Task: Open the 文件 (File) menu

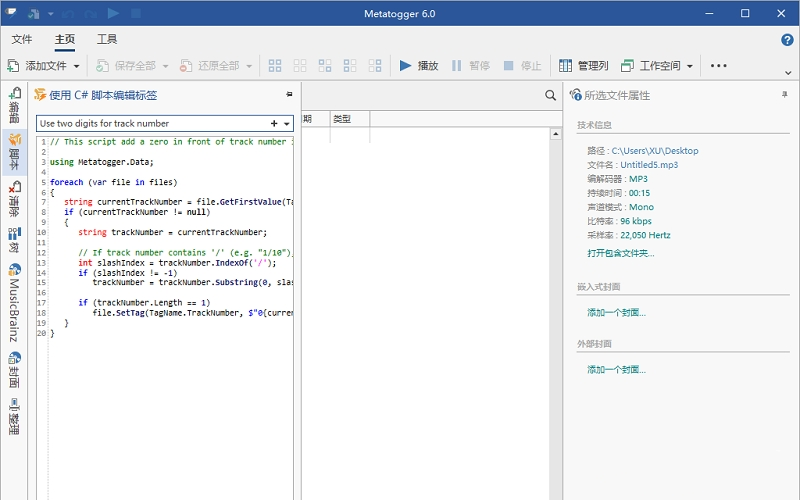Action: pyautogui.click(x=22, y=40)
